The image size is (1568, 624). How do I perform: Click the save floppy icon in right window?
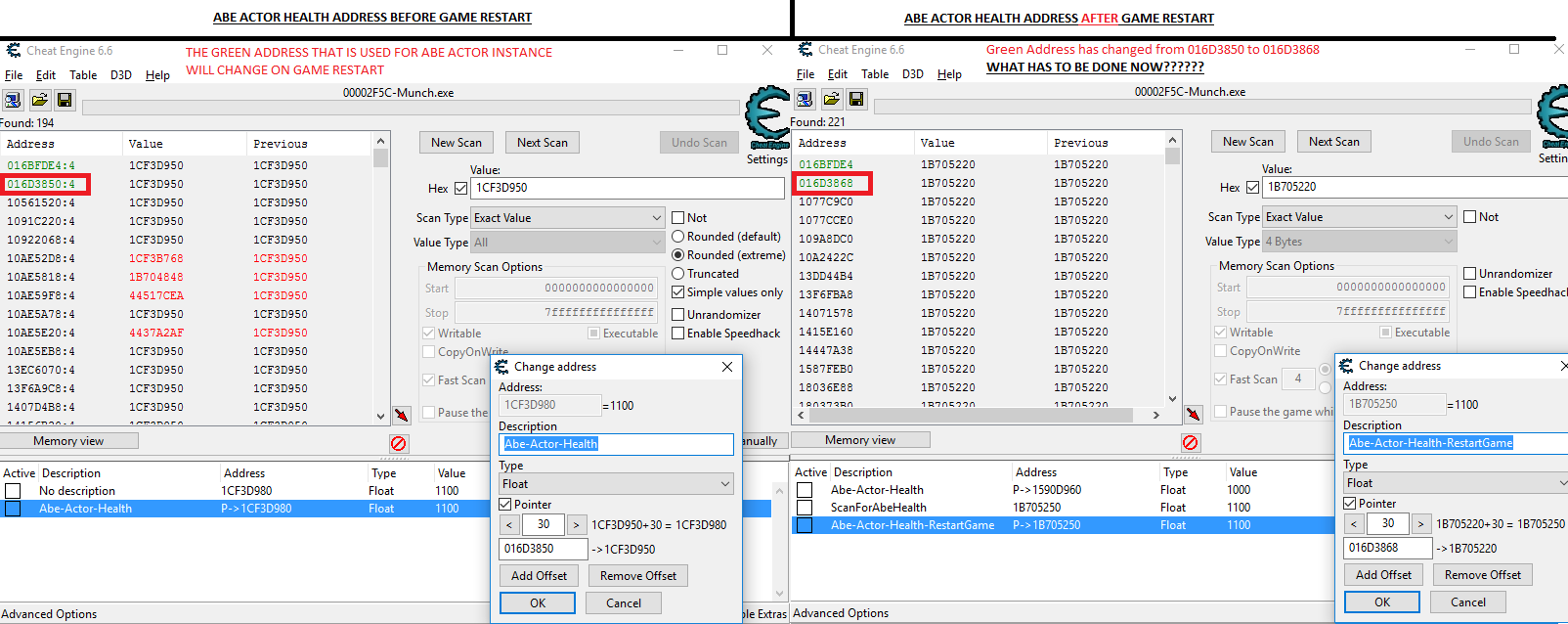[856, 99]
